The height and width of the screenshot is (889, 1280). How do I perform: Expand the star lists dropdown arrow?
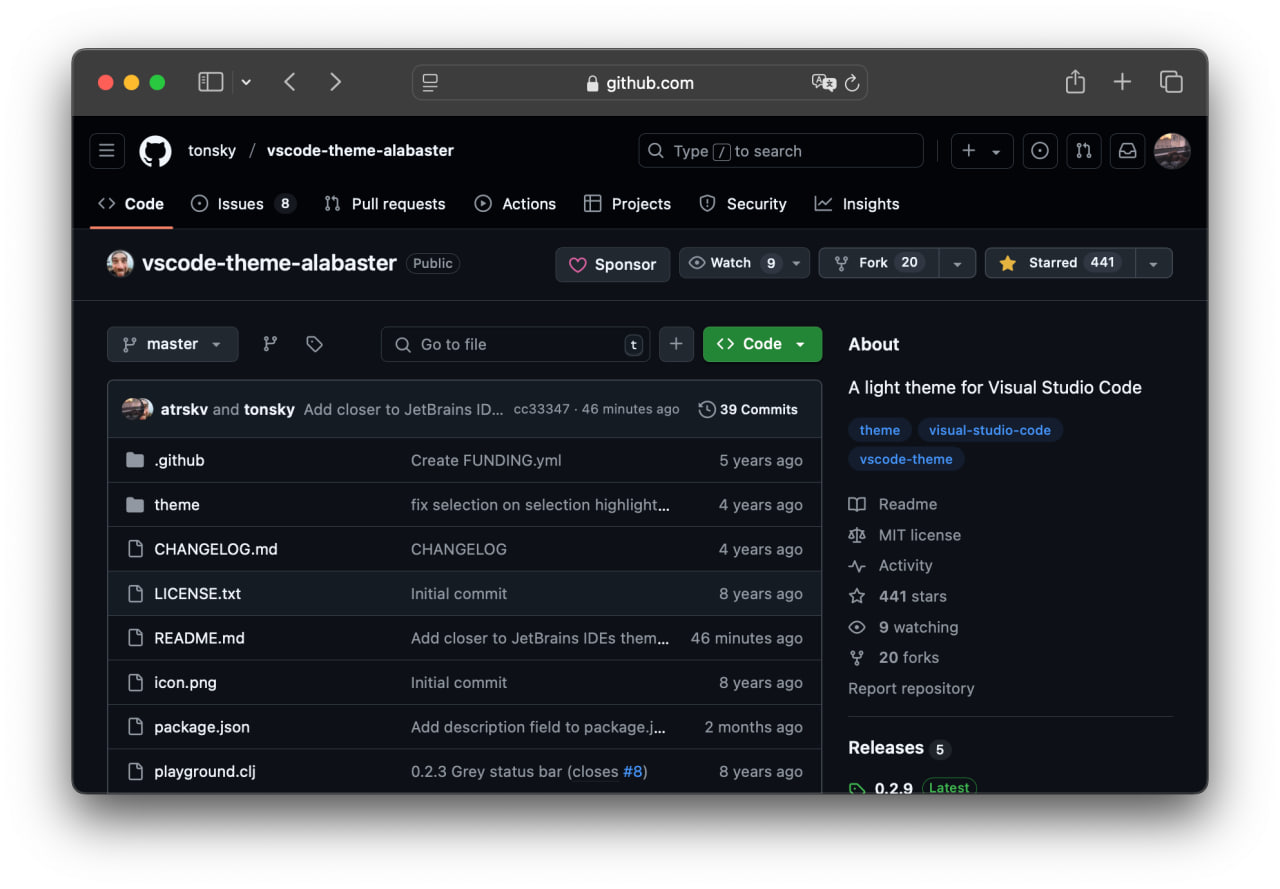pos(1153,263)
